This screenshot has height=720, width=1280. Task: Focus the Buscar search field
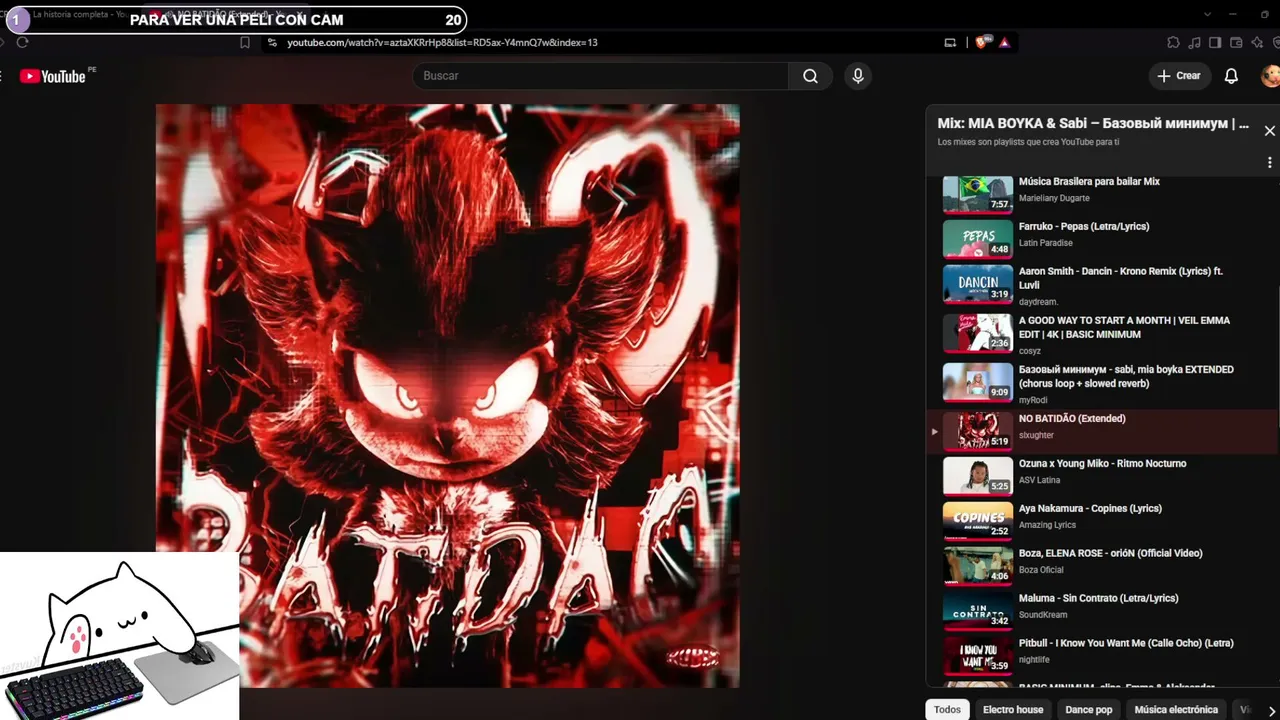(x=600, y=76)
